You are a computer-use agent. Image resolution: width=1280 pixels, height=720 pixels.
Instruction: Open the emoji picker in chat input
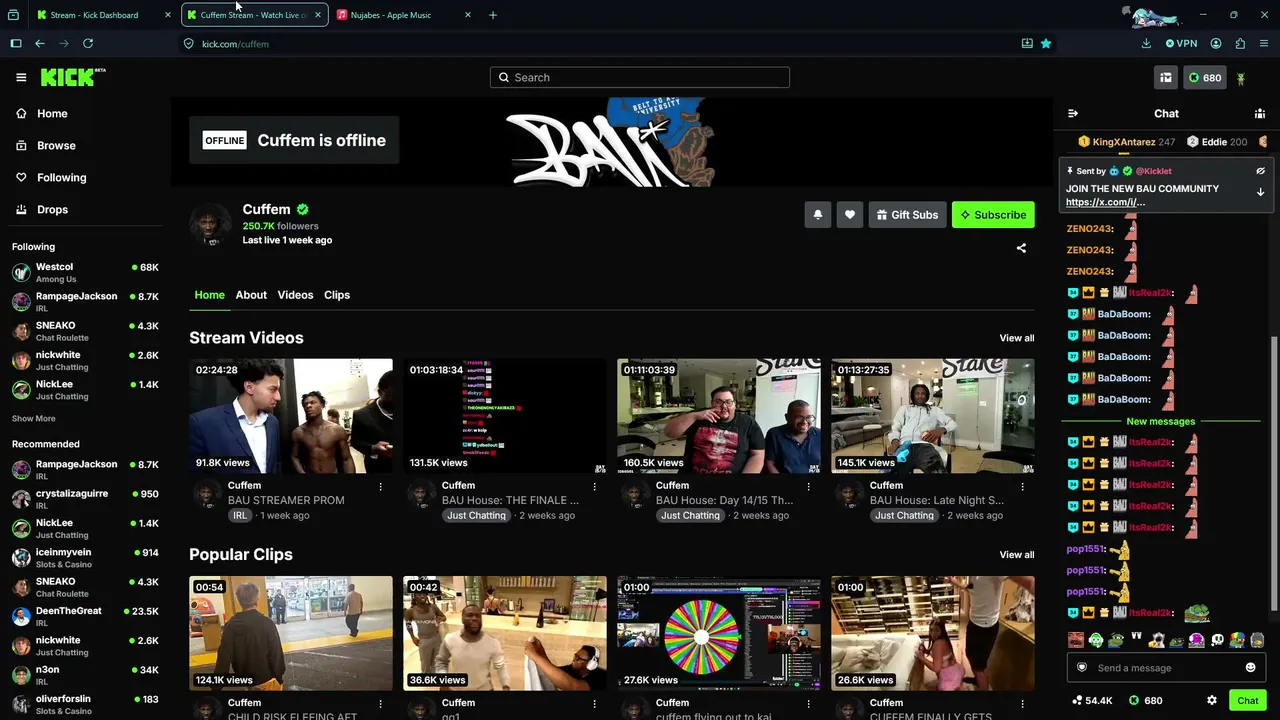(1250, 668)
